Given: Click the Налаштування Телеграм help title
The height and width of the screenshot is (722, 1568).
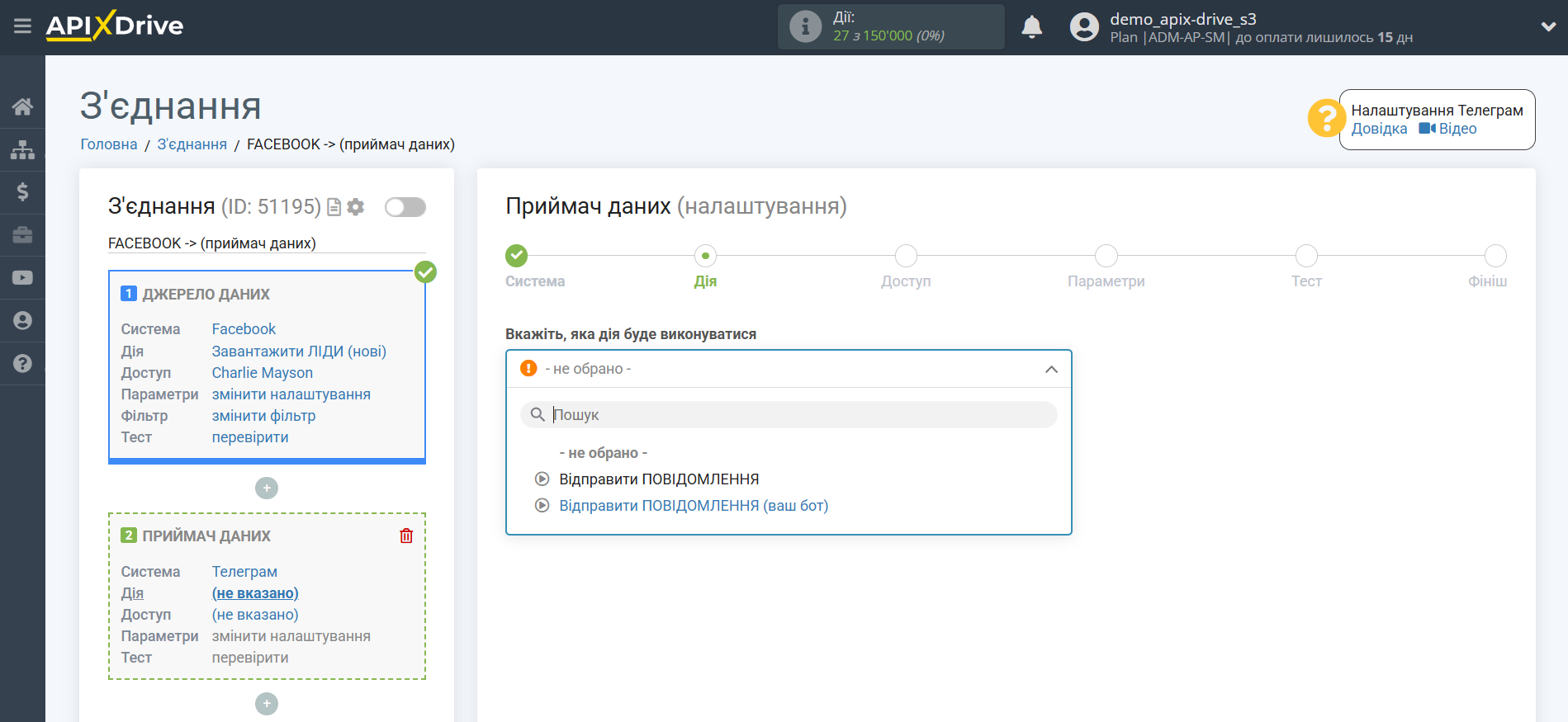Looking at the screenshot, I should point(1437,111).
